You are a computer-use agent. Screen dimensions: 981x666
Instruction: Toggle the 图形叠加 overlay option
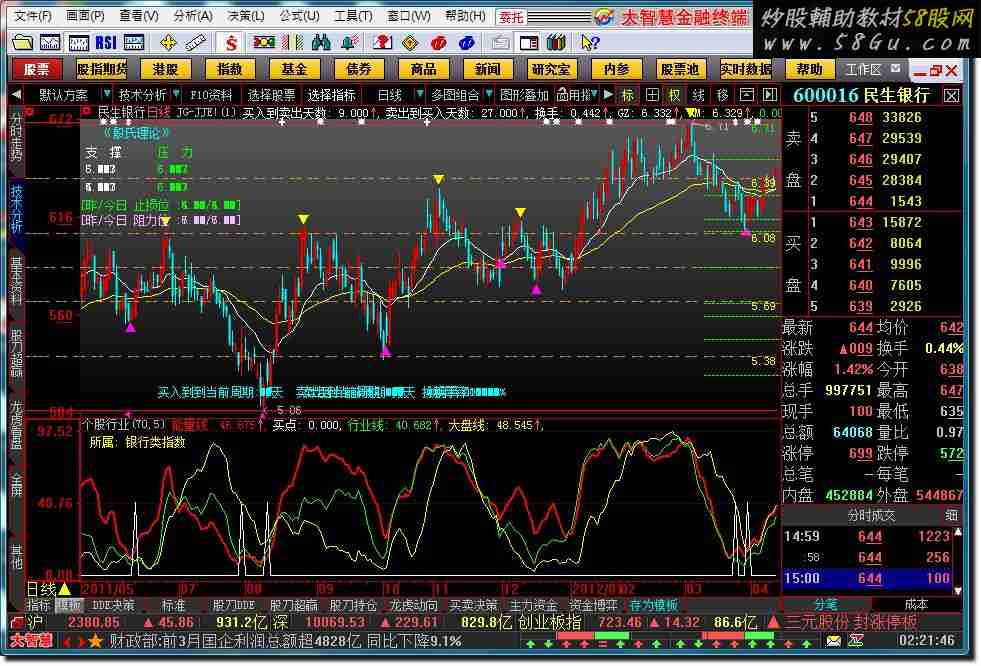tap(524, 95)
